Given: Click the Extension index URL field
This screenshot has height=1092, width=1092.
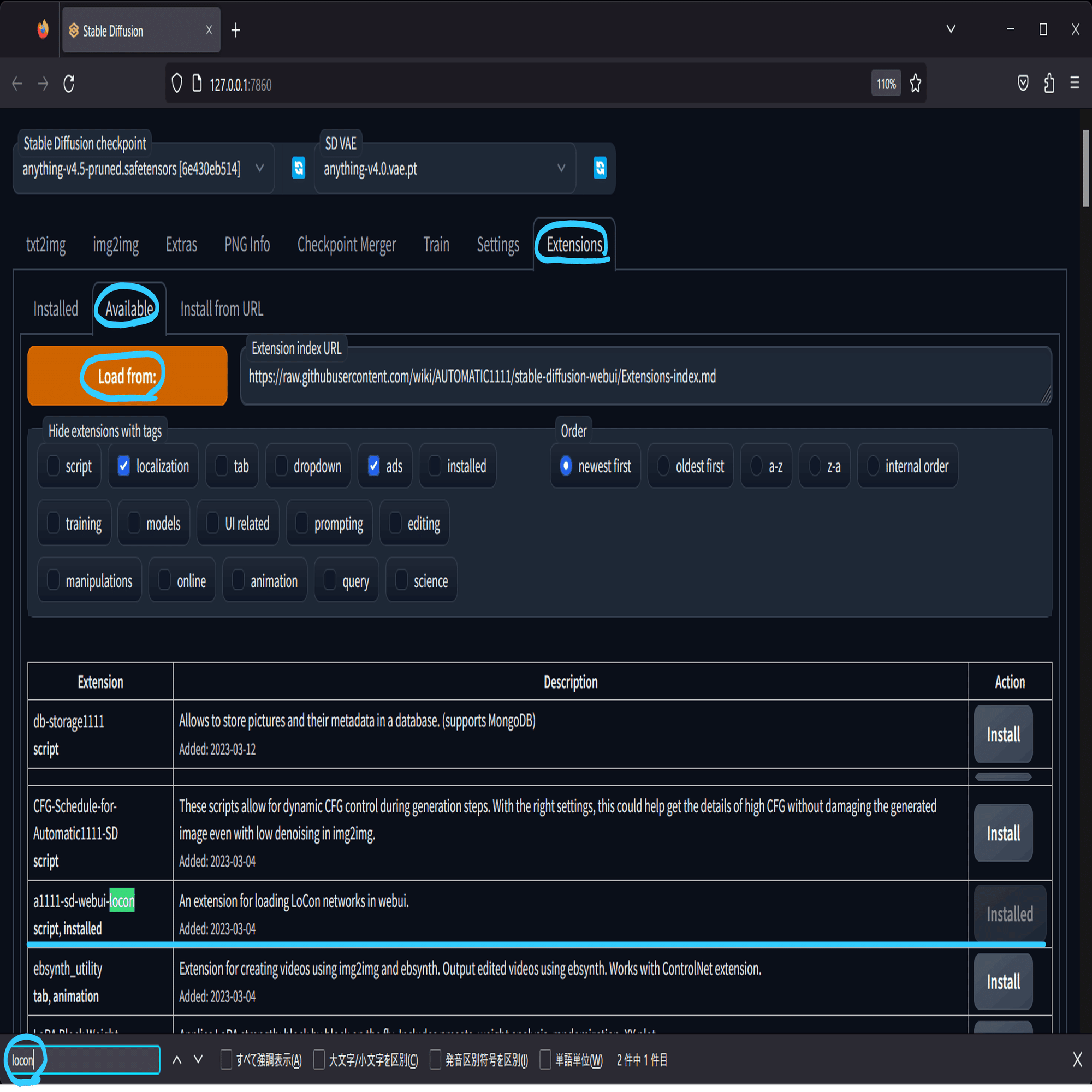Looking at the screenshot, I should tap(644, 376).
